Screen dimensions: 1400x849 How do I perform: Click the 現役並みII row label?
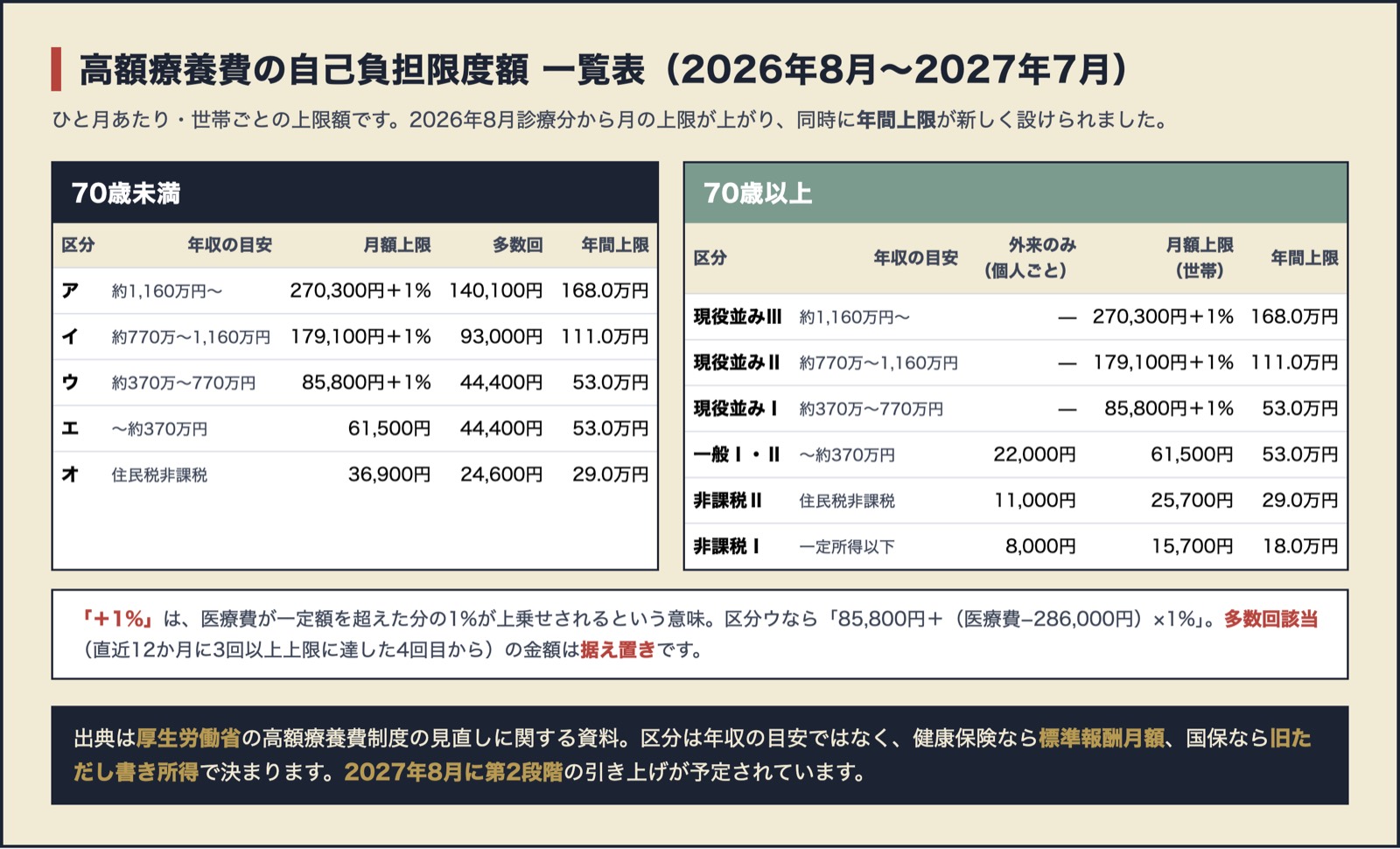pos(736,362)
